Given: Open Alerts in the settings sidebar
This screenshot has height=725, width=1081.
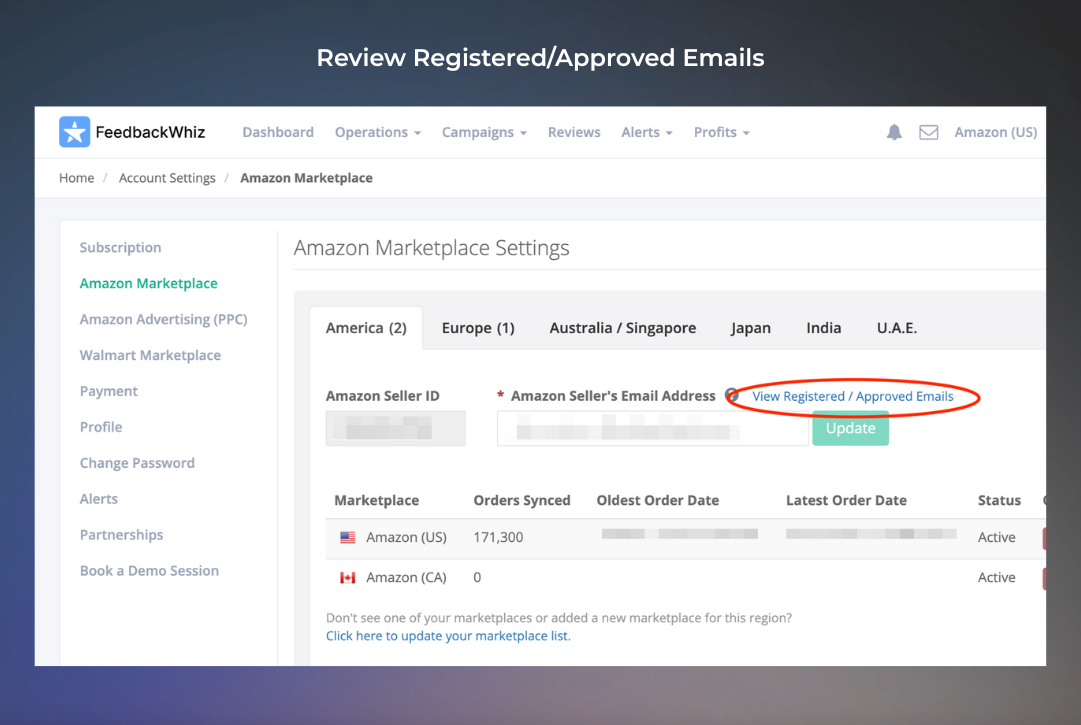Looking at the screenshot, I should coord(99,498).
